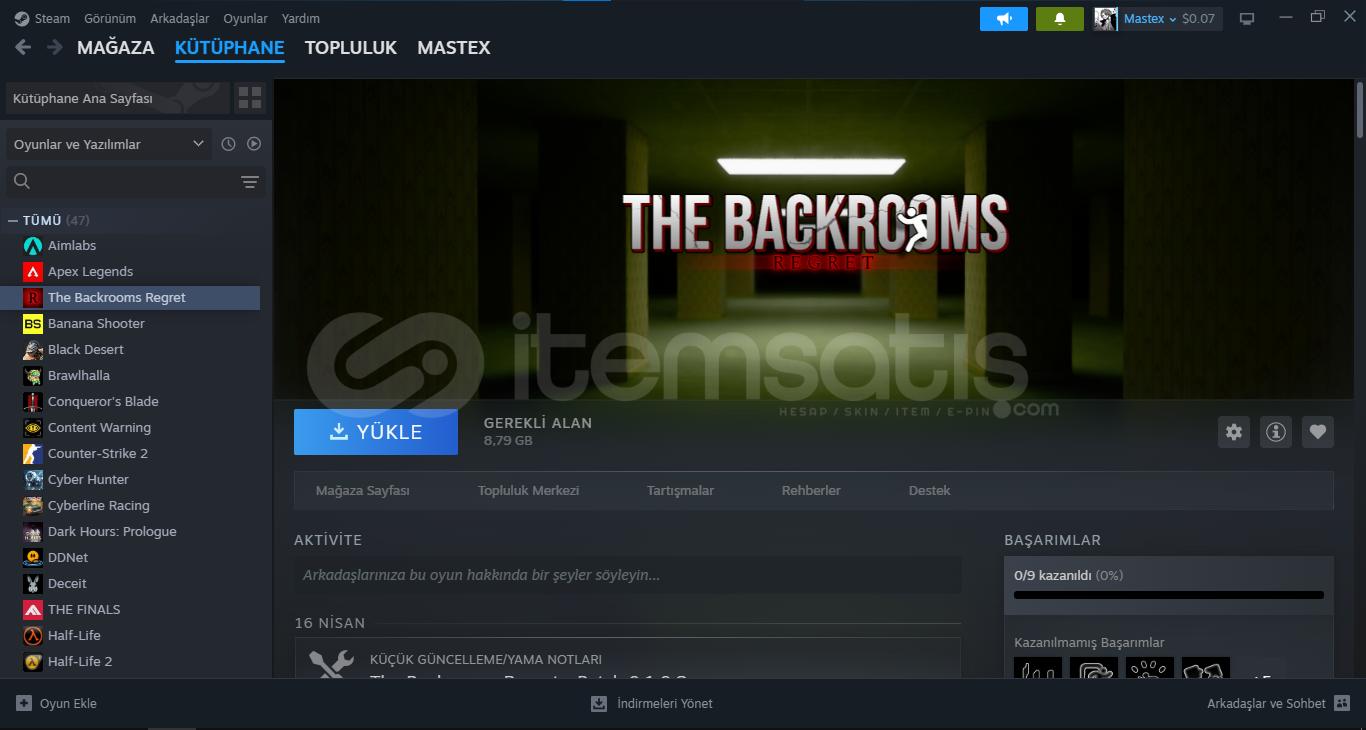Open the Oyunlar menu
Screen dimensions: 1366x730
pos(245,19)
